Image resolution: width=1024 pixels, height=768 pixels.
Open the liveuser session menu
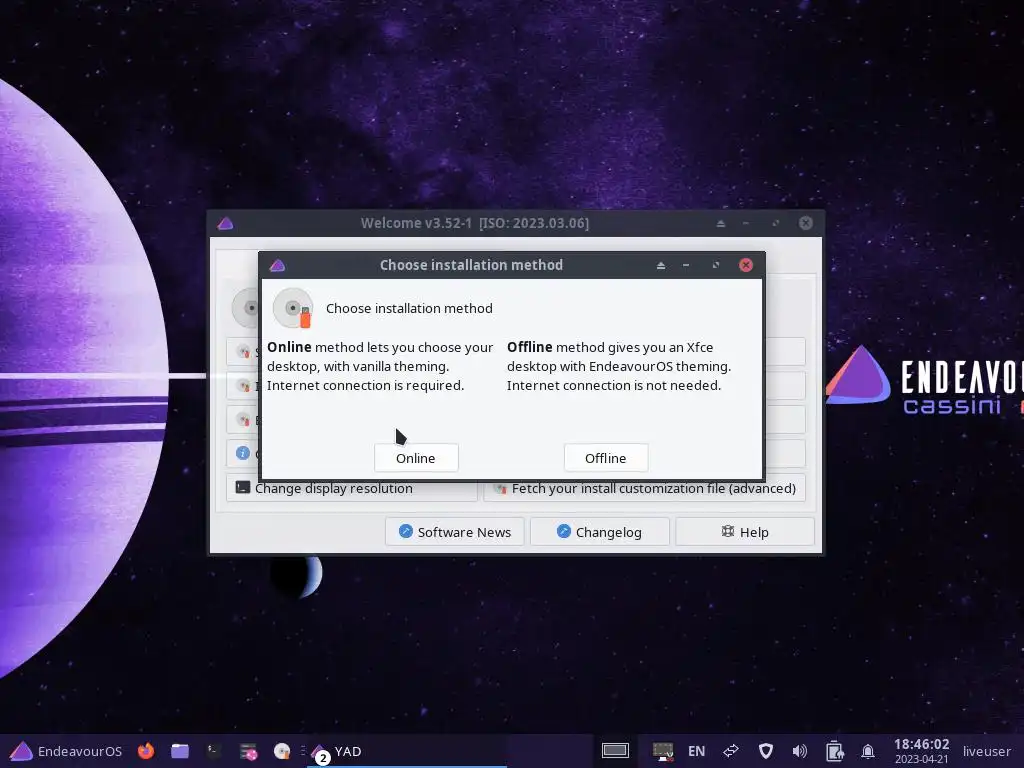[x=986, y=751]
